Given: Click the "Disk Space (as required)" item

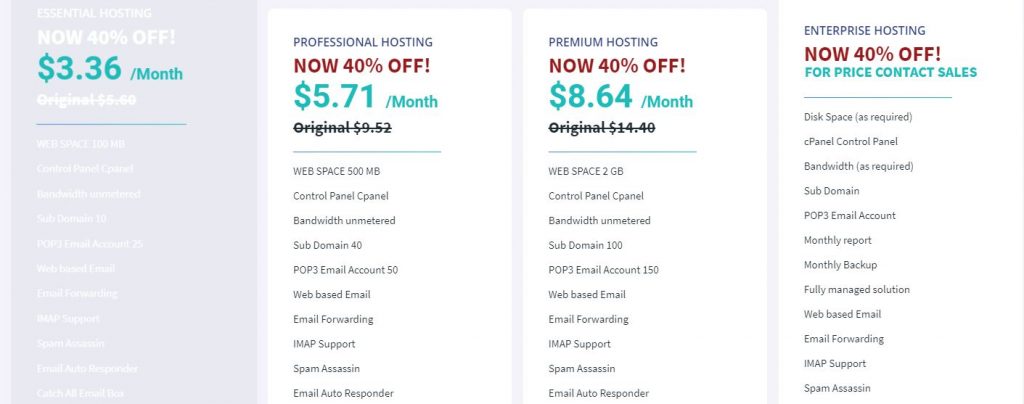Looking at the screenshot, I should point(858,117).
